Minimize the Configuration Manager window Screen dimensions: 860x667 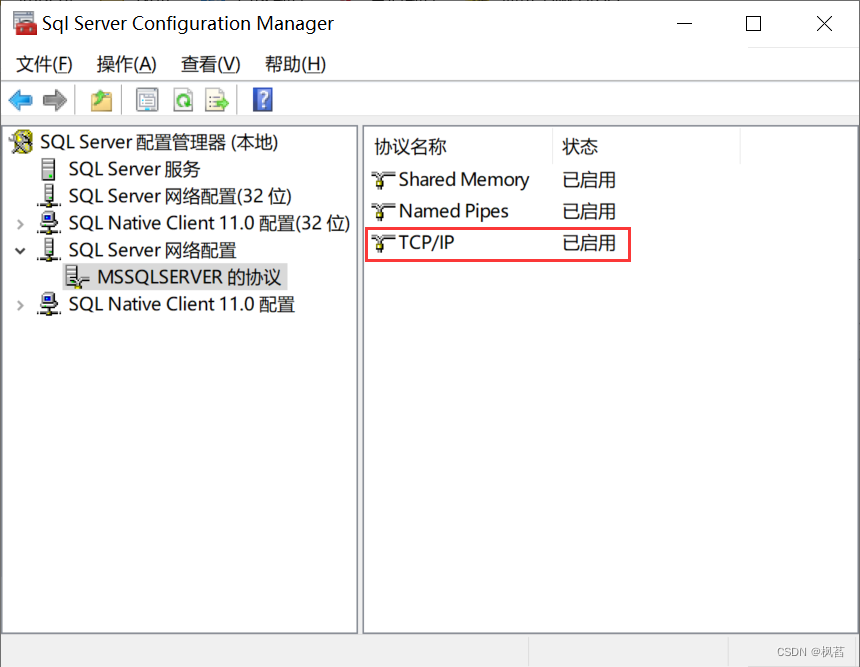click(x=684, y=24)
